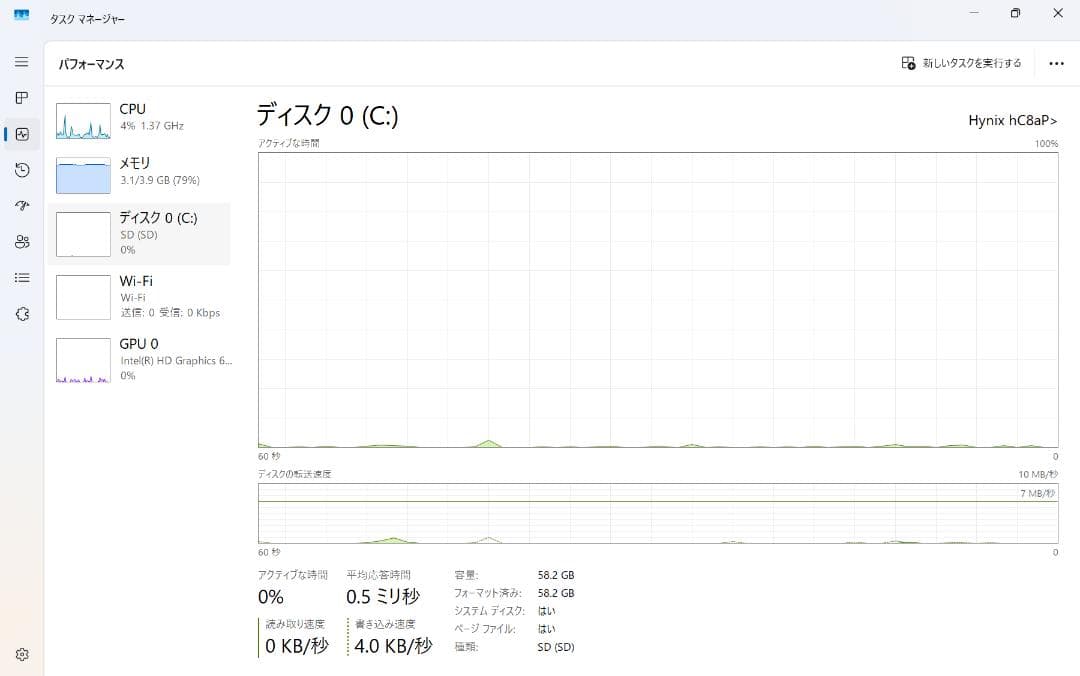Select the GPU 0 performance tile

pyautogui.click(x=140, y=359)
